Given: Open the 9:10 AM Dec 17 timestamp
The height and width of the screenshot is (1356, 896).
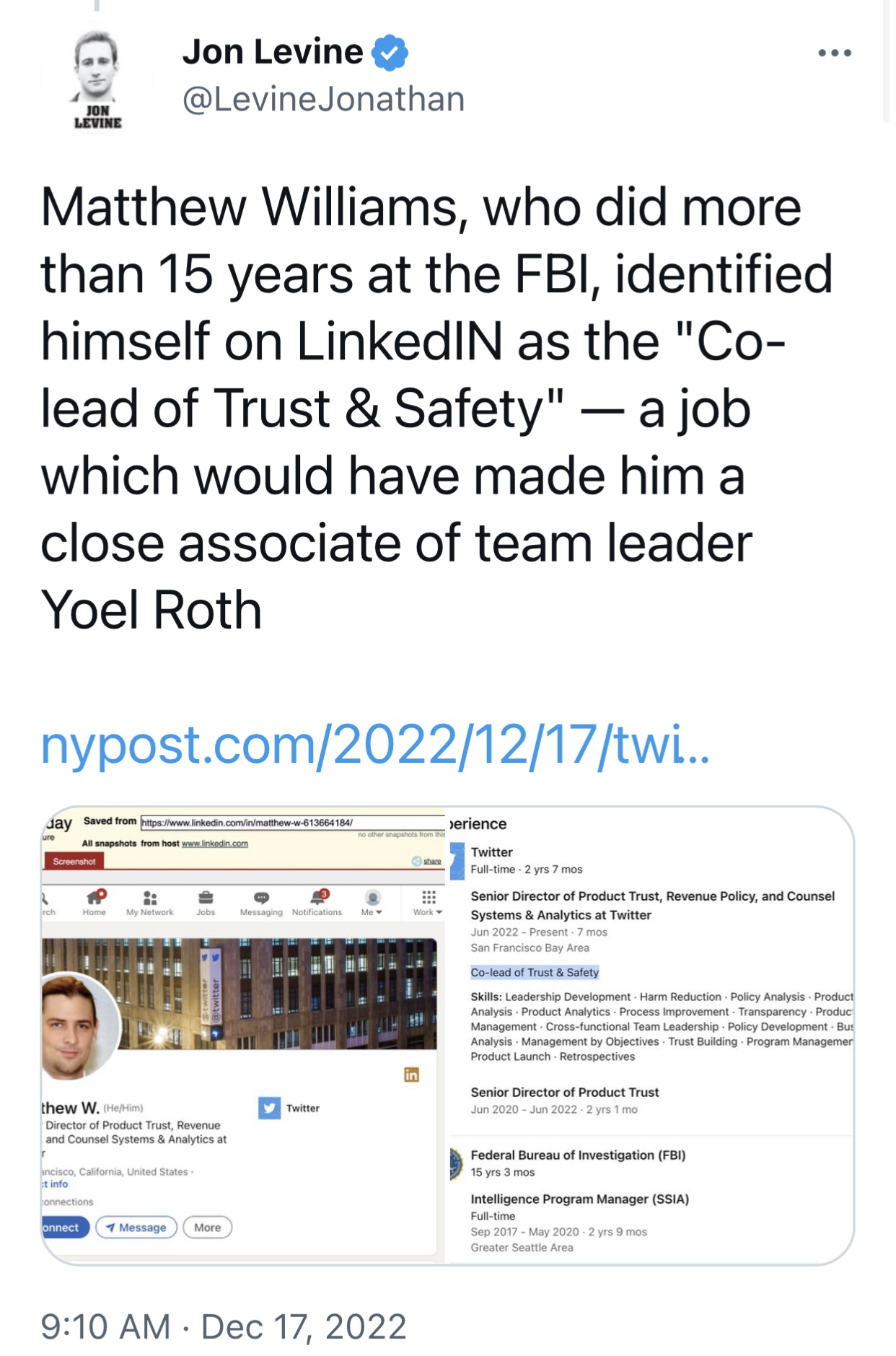Looking at the screenshot, I should [224, 1326].
